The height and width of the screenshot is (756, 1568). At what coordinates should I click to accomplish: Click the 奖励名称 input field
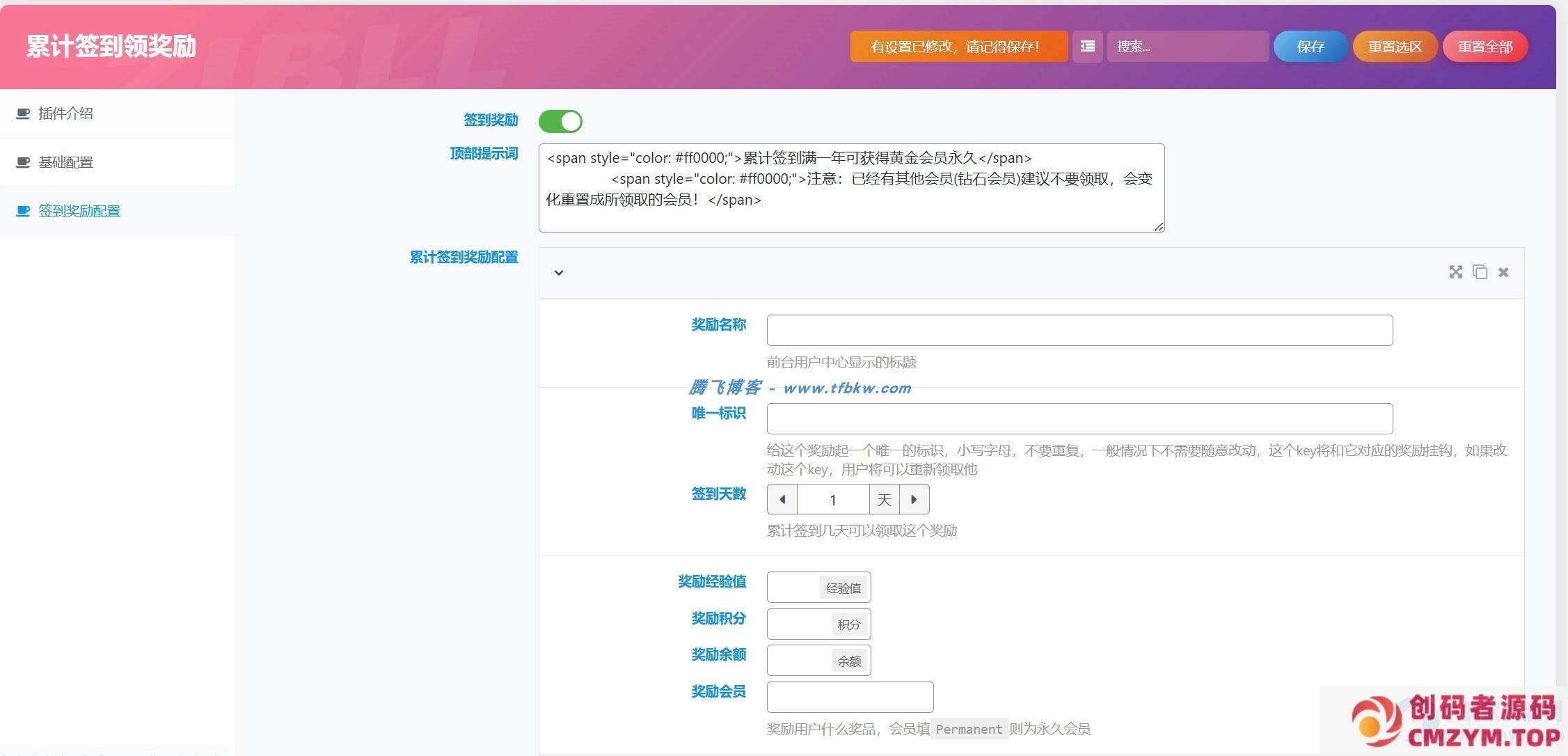(x=1079, y=330)
